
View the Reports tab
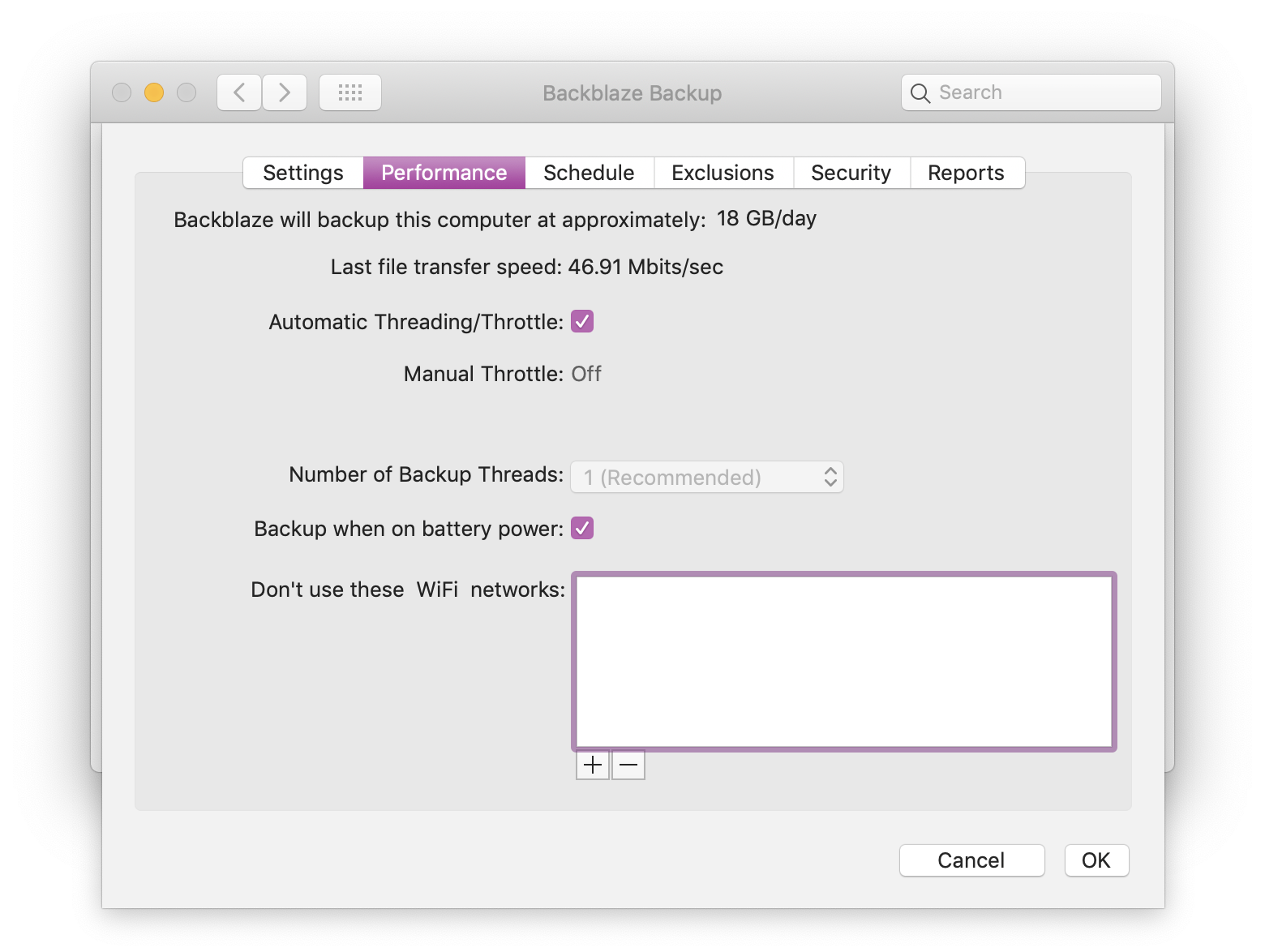[967, 173]
